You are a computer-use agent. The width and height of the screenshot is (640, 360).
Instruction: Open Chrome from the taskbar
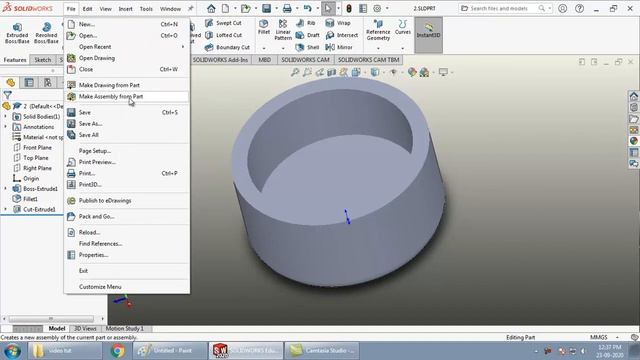click(x=118, y=351)
